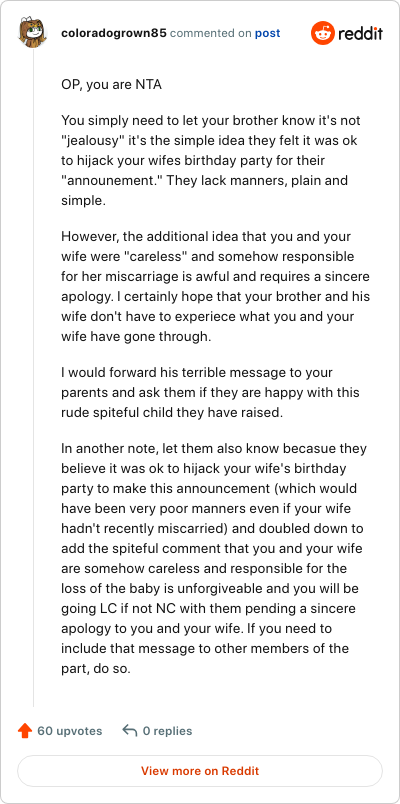Follow the blue "post" link
The width and height of the screenshot is (400, 804).
(x=268, y=33)
